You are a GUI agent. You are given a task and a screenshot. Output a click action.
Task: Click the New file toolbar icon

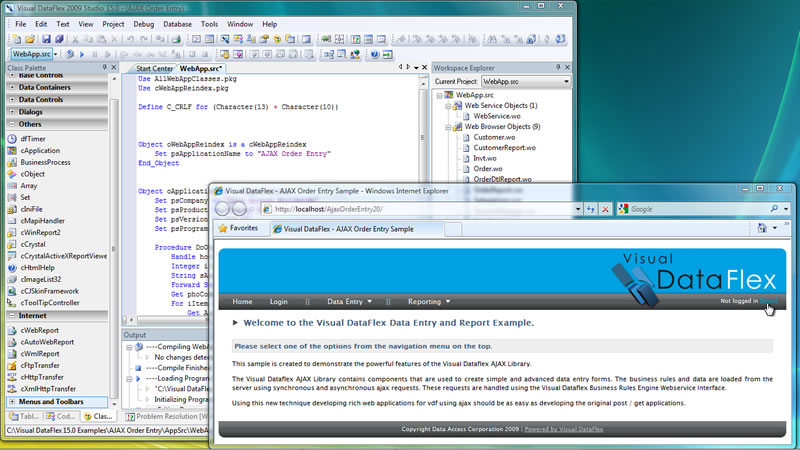[17, 39]
